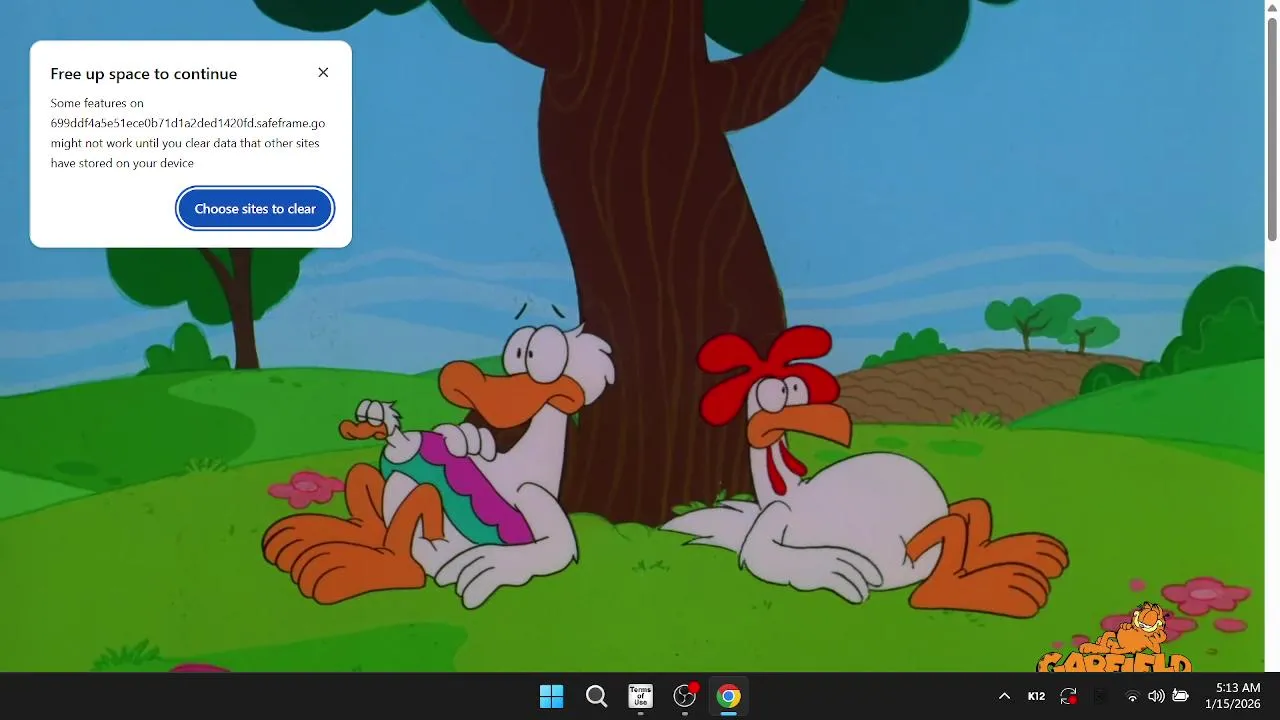Show hidden system tray icons
Screen dimensions: 1280x720
[1004, 696]
